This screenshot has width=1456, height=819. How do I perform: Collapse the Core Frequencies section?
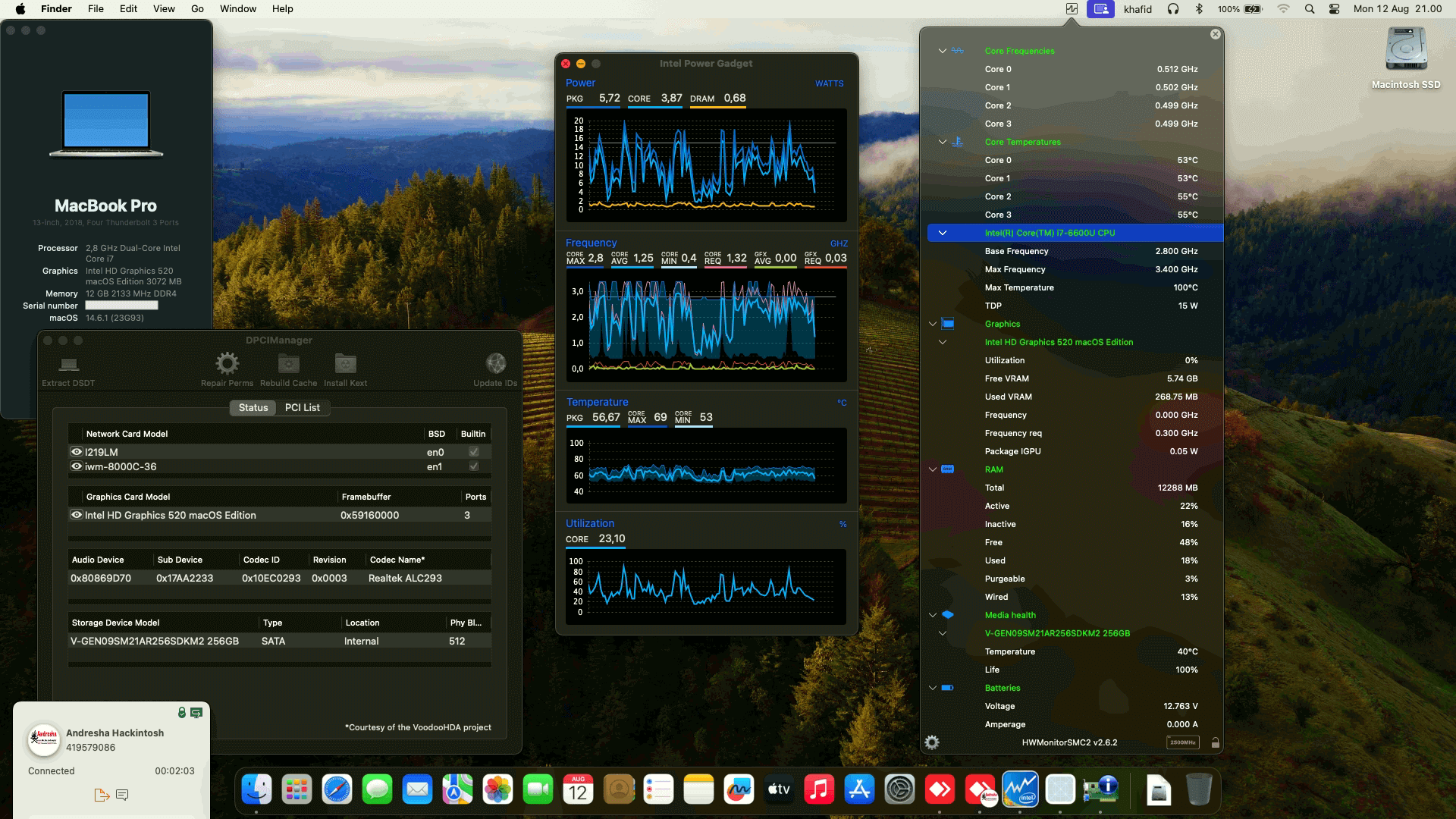pos(942,51)
